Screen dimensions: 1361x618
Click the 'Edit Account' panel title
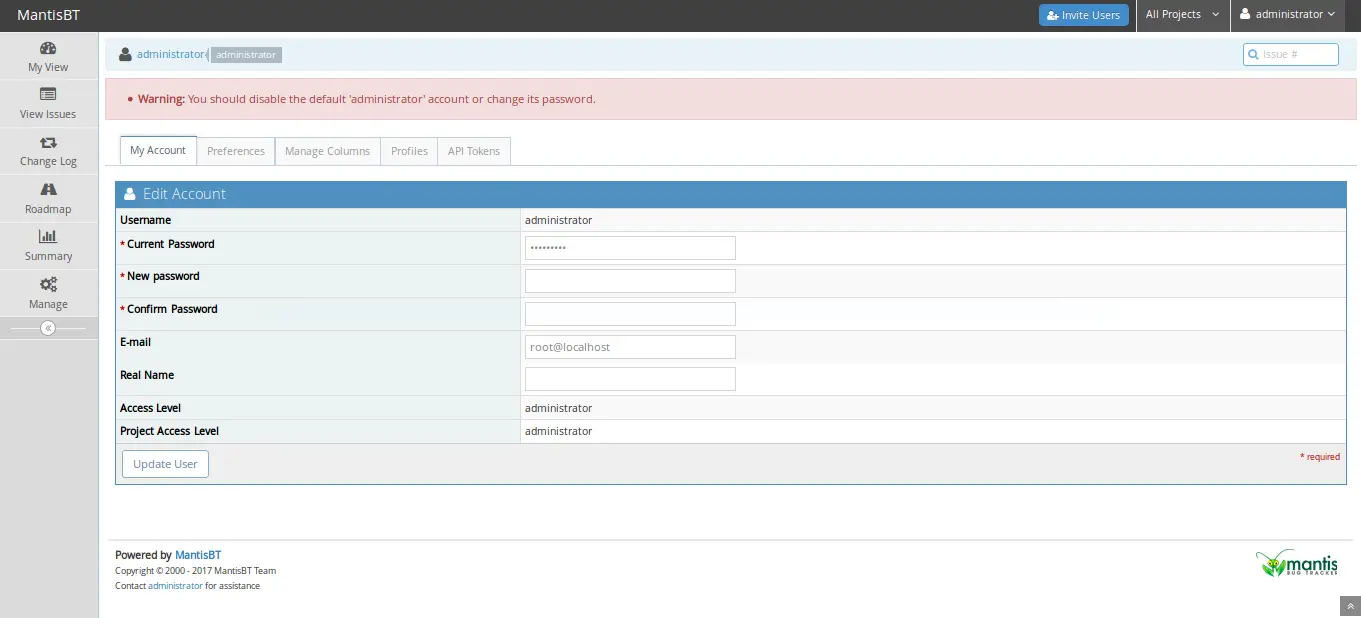184,194
